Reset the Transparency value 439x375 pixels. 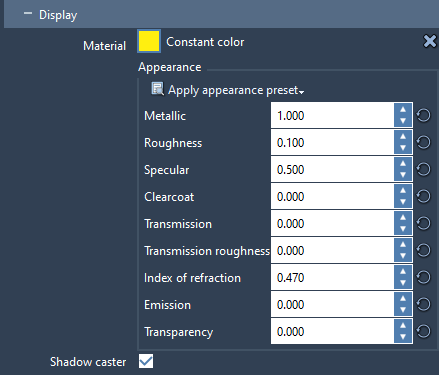point(424,332)
